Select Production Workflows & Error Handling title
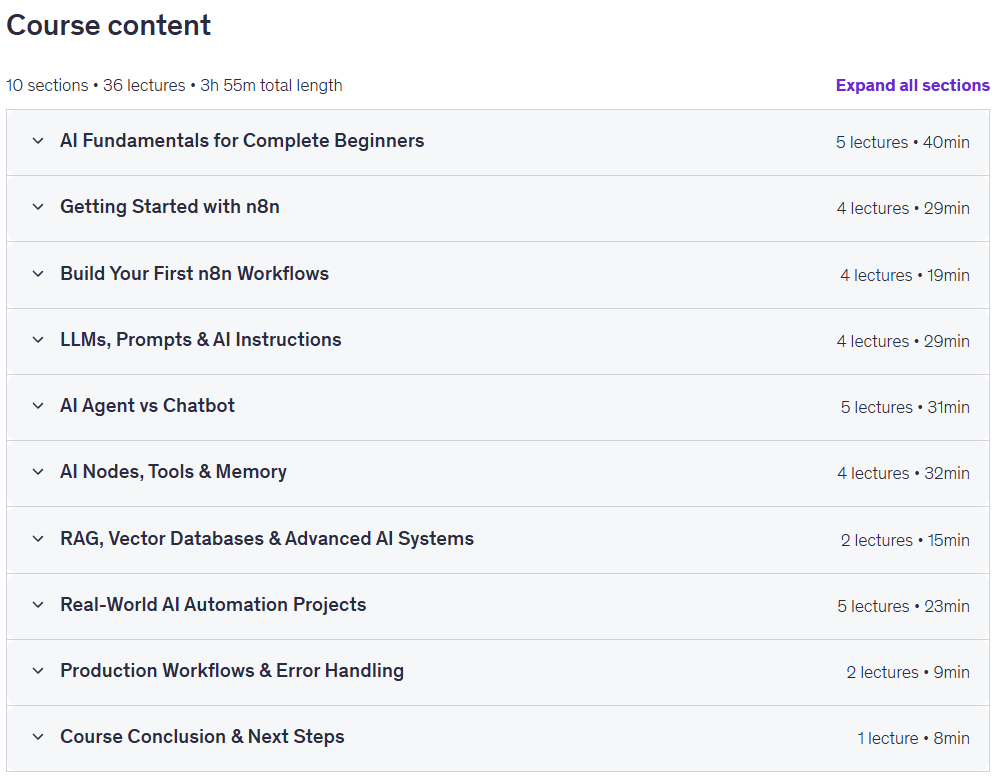 pyautogui.click(x=232, y=670)
